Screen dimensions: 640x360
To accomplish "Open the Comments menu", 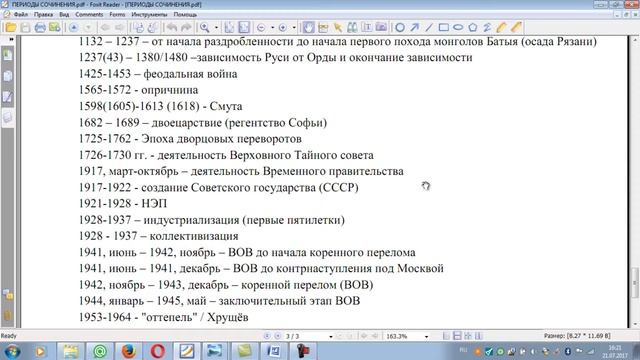I will (89, 14).
